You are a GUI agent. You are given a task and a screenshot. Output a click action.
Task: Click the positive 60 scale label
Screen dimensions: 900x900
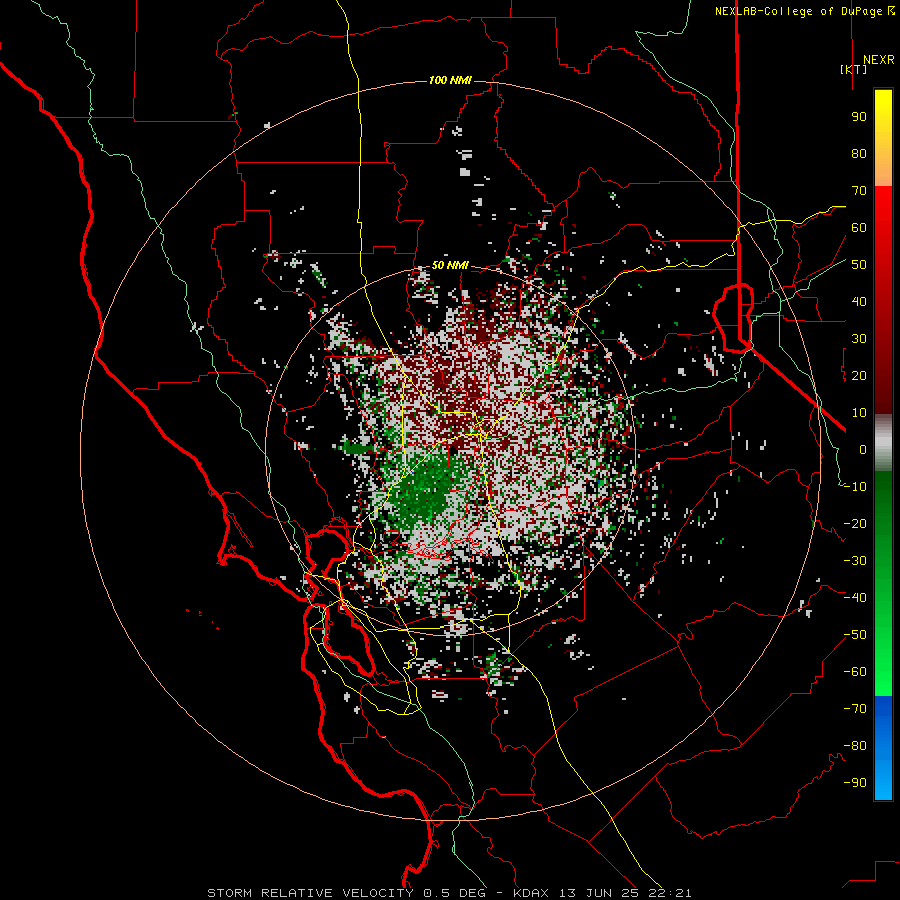pos(859,228)
